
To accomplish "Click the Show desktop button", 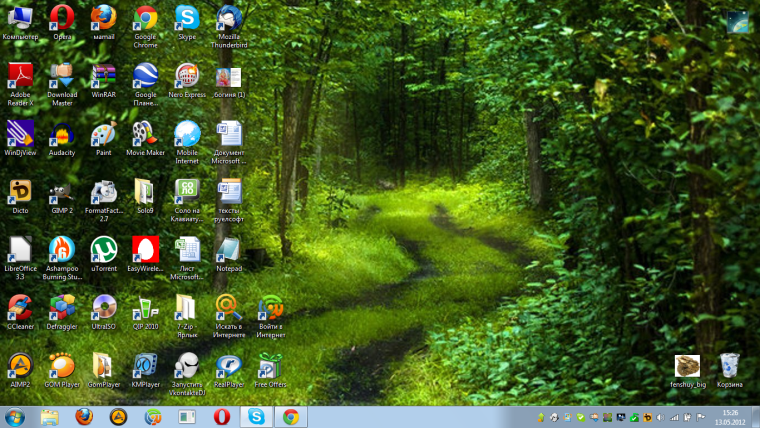I will click(756, 417).
